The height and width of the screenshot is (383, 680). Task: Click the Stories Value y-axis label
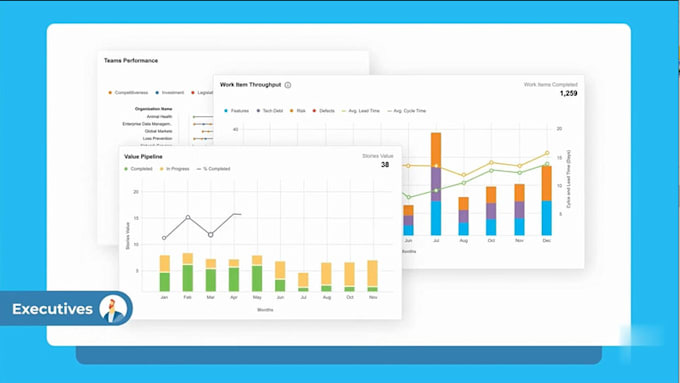(128, 236)
